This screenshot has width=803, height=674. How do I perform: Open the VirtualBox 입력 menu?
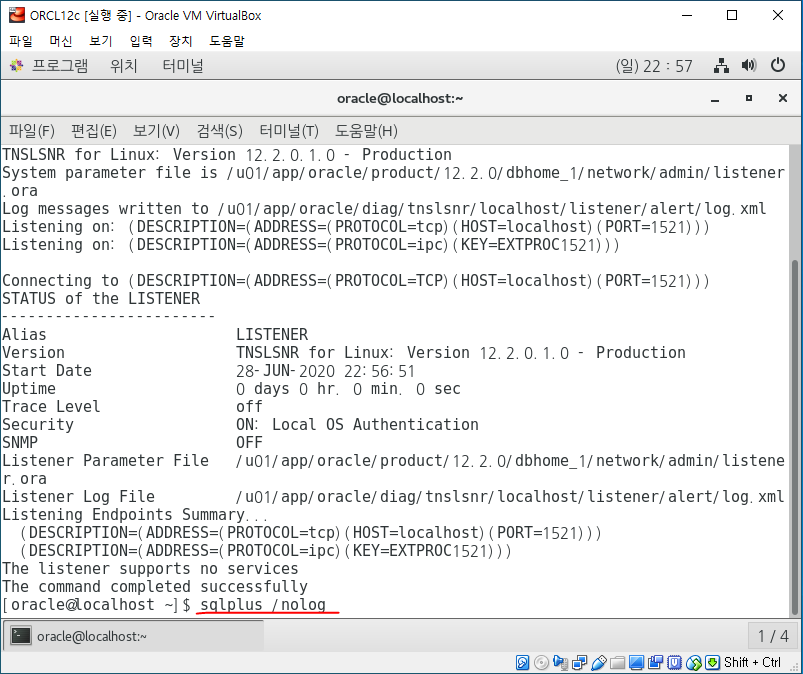[141, 41]
